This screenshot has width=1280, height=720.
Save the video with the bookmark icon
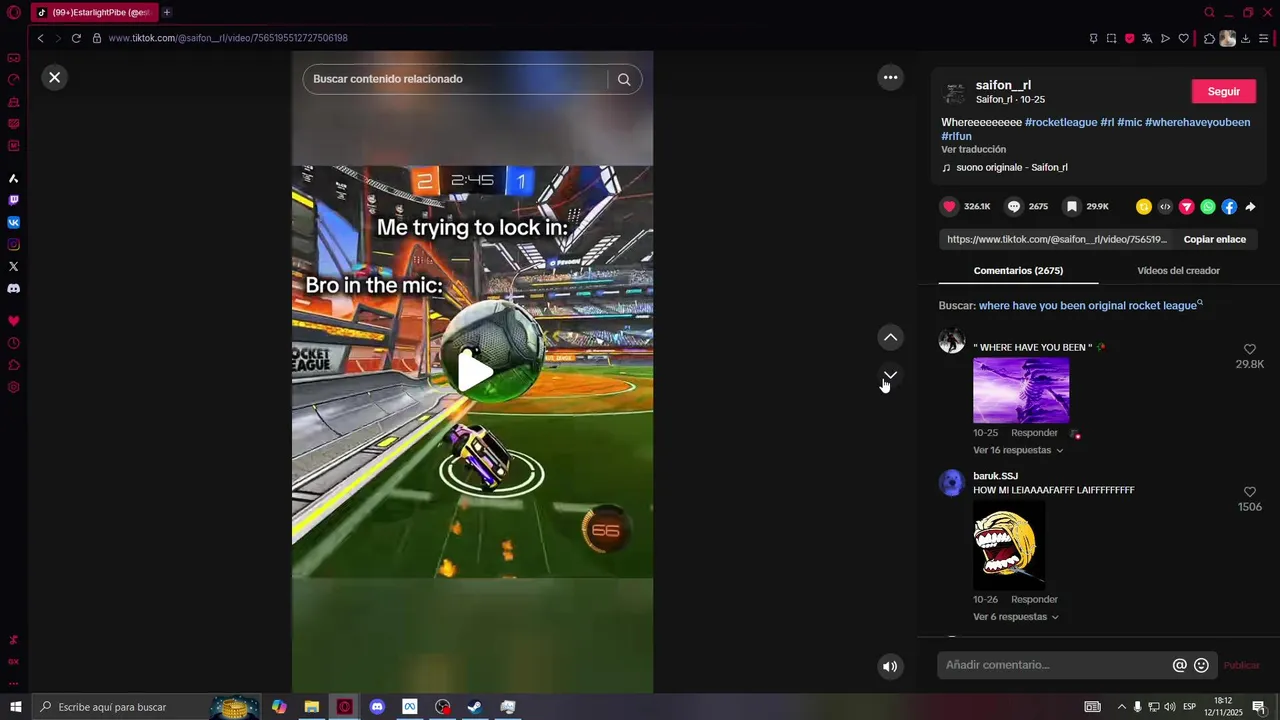(1072, 206)
